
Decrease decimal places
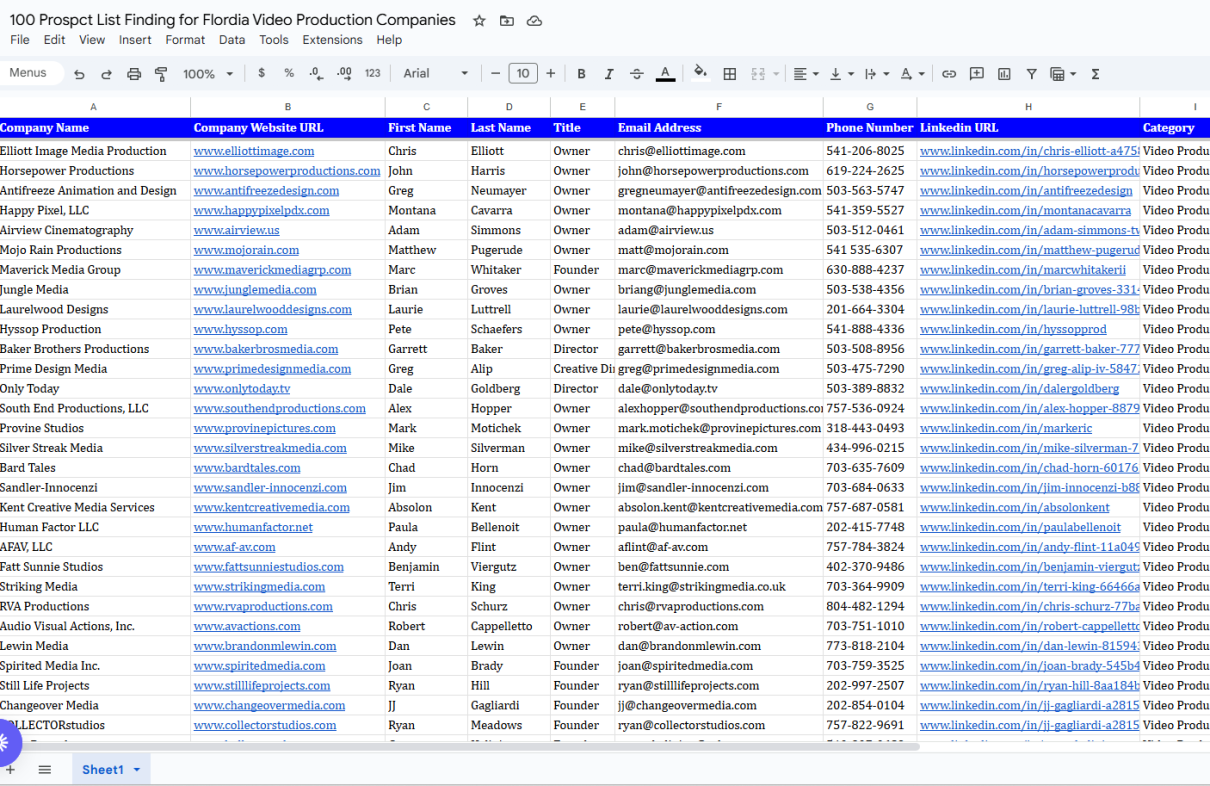point(316,73)
